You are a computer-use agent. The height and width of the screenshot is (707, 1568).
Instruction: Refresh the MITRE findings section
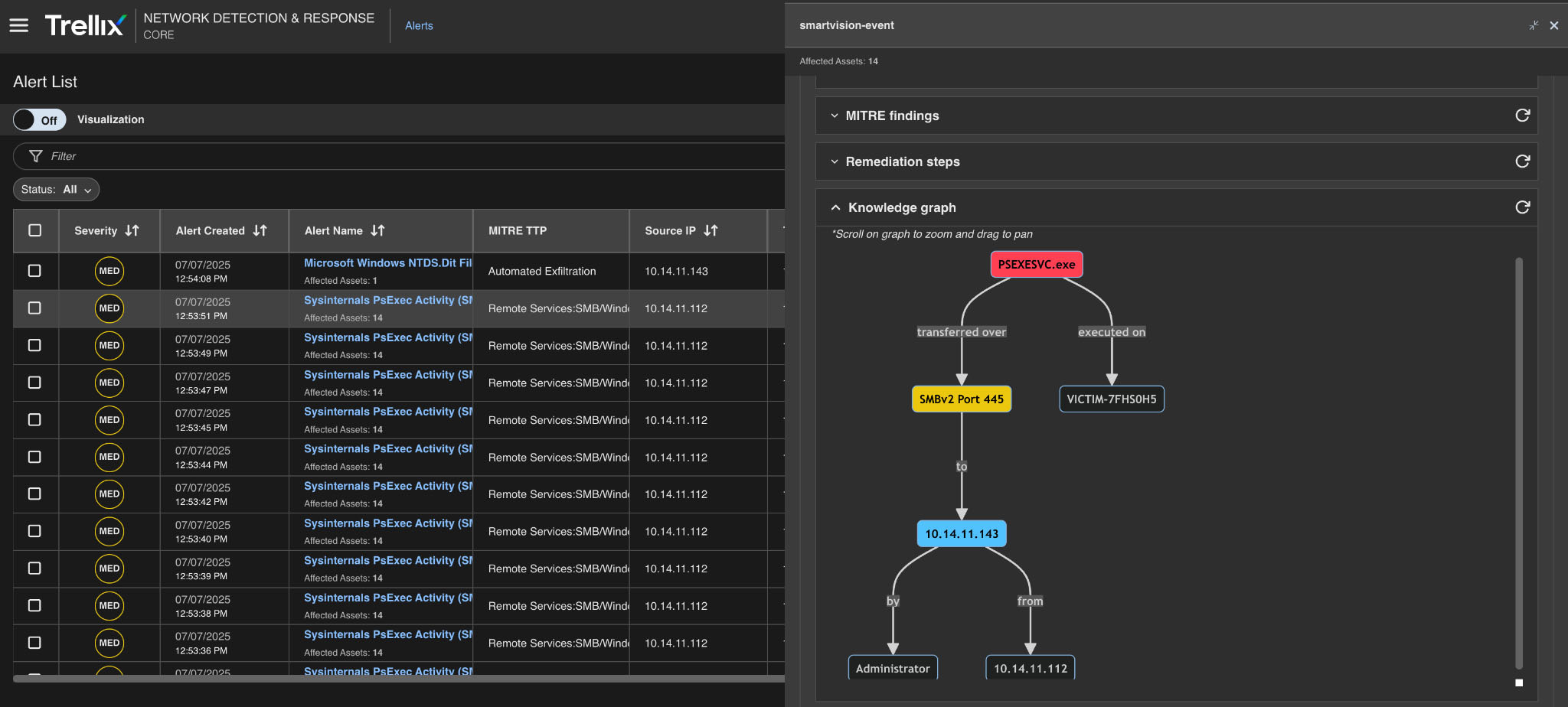click(1522, 116)
